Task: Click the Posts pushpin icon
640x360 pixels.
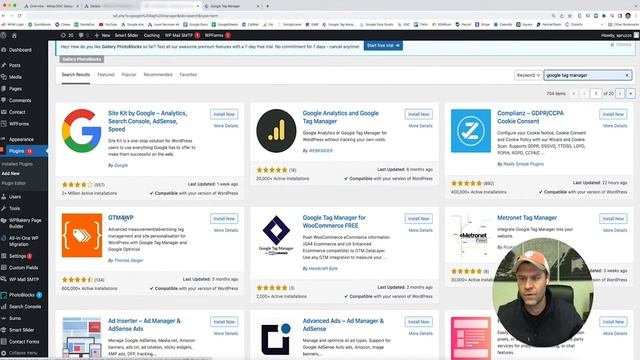Action: [x=4, y=65]
